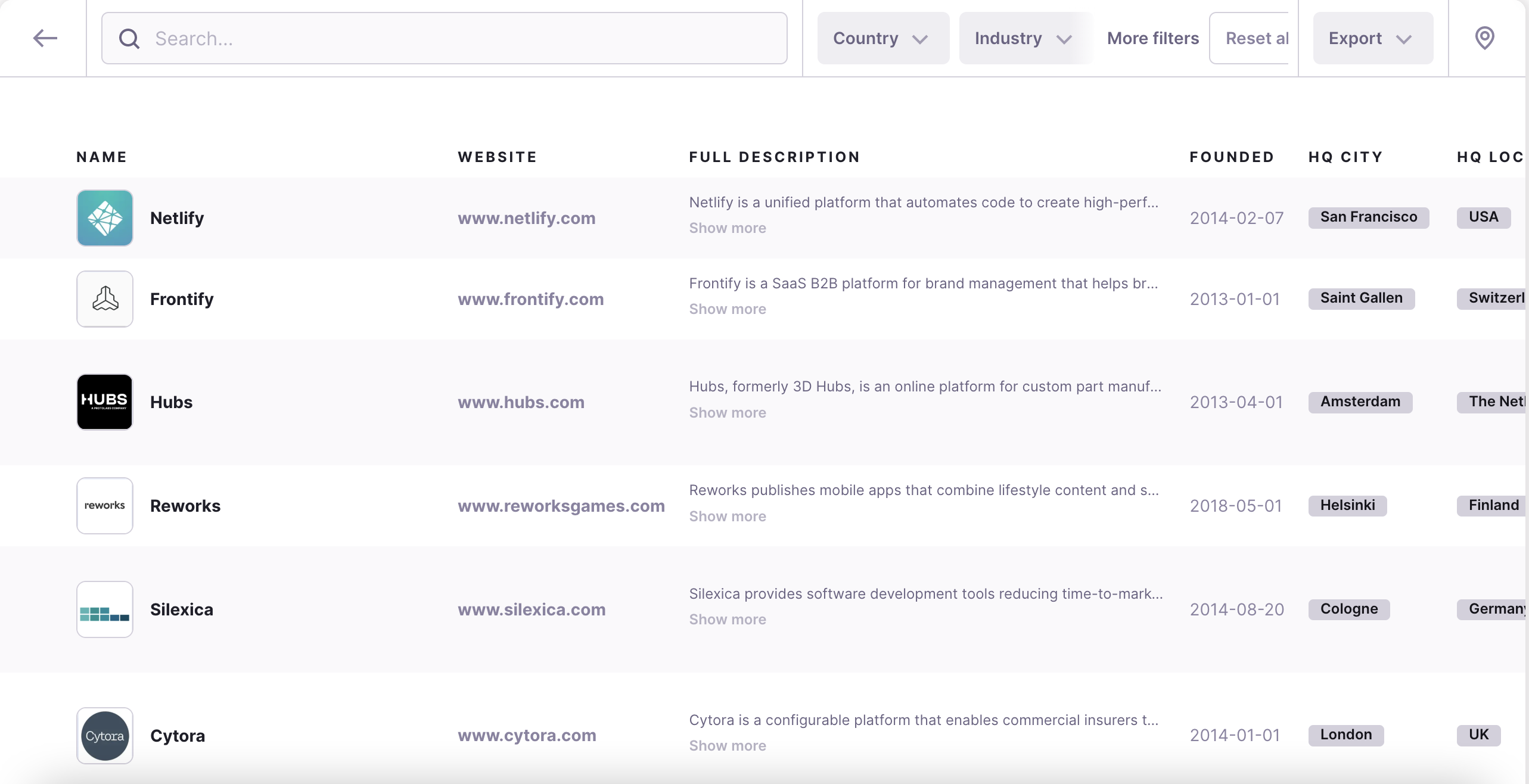Viewport: 1529px width, 784px height.
Task: Click the Hubs company logo icon
Action: tap(104, 401)
